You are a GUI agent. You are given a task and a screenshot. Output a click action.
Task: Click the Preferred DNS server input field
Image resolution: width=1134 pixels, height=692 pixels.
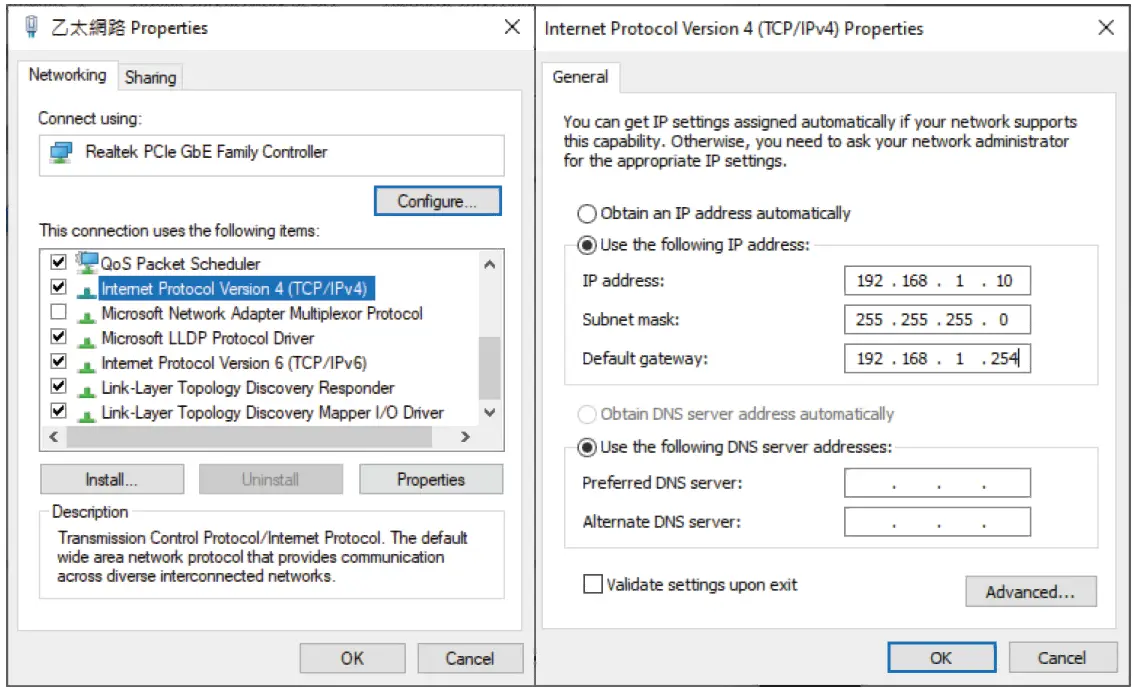click(937, 483)
